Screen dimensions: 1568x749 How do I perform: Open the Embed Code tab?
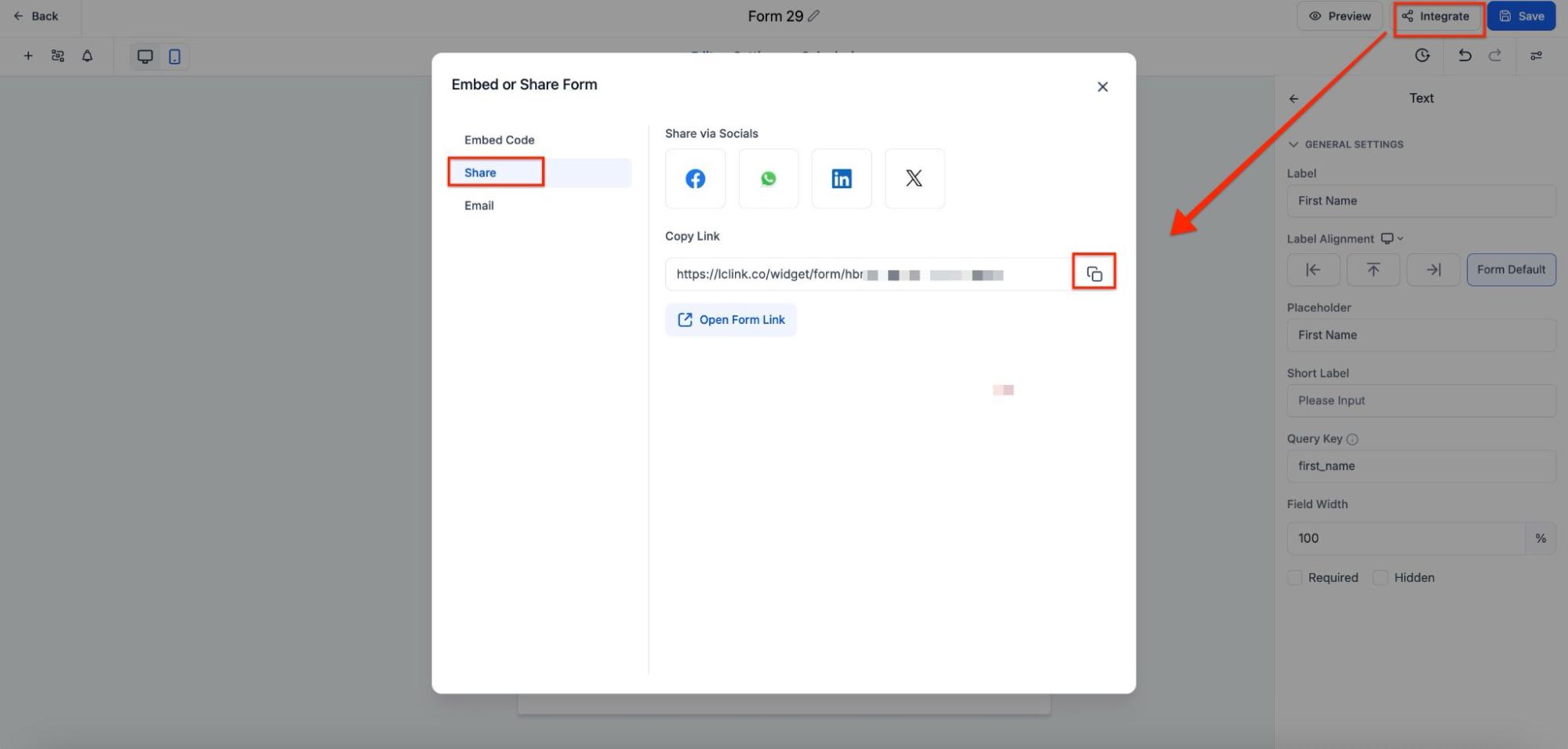pyautogui.click(x=499, y=140)
